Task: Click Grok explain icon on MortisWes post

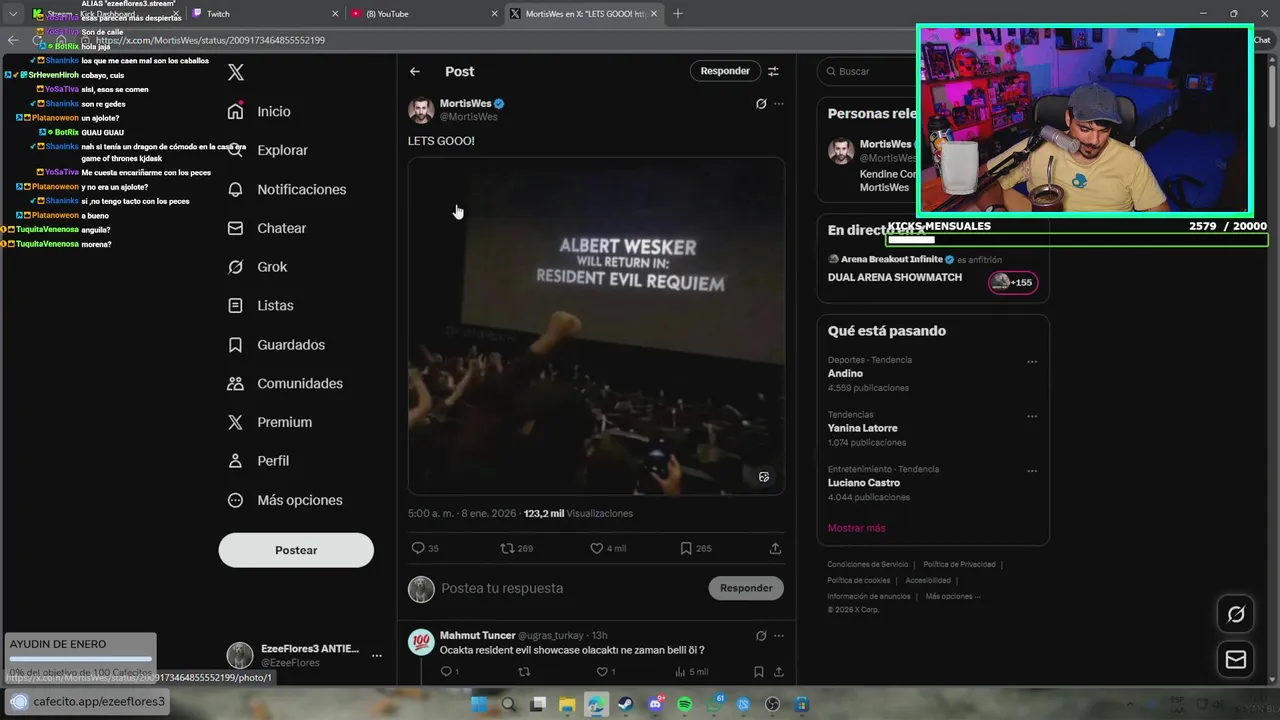Action: [x=761, y=104]
